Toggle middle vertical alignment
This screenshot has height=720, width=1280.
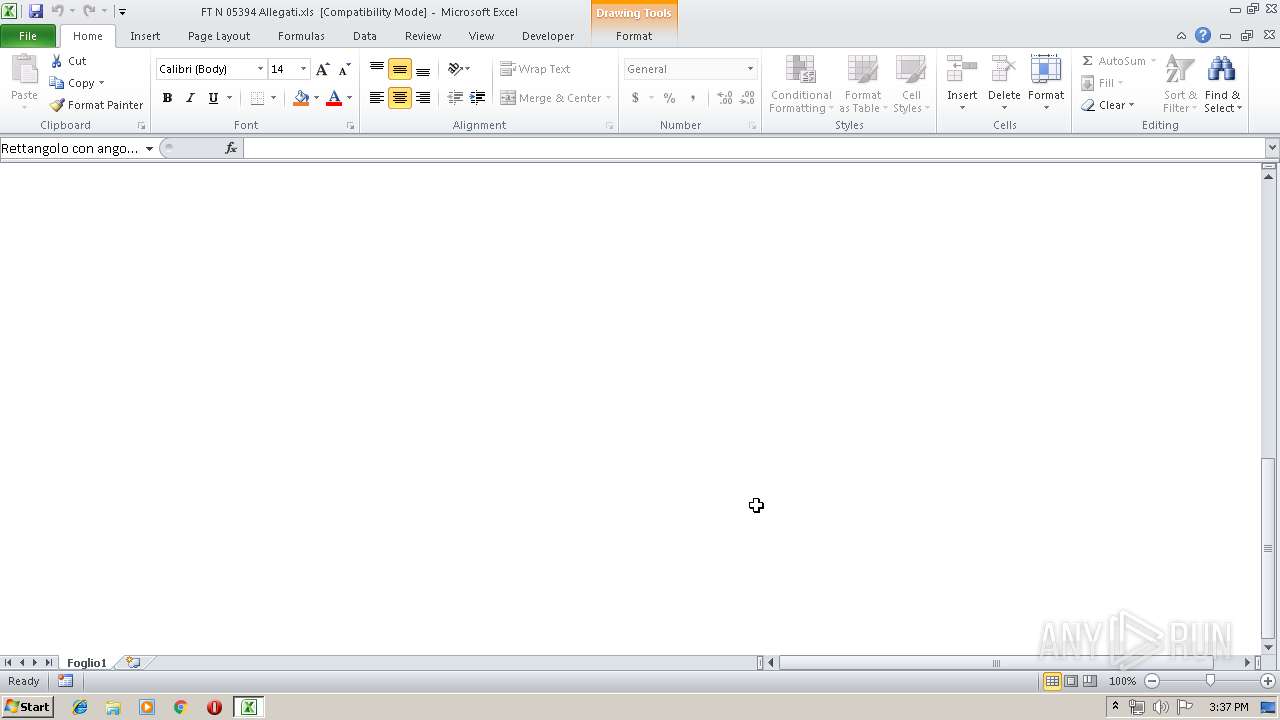[x=400, y=69]
